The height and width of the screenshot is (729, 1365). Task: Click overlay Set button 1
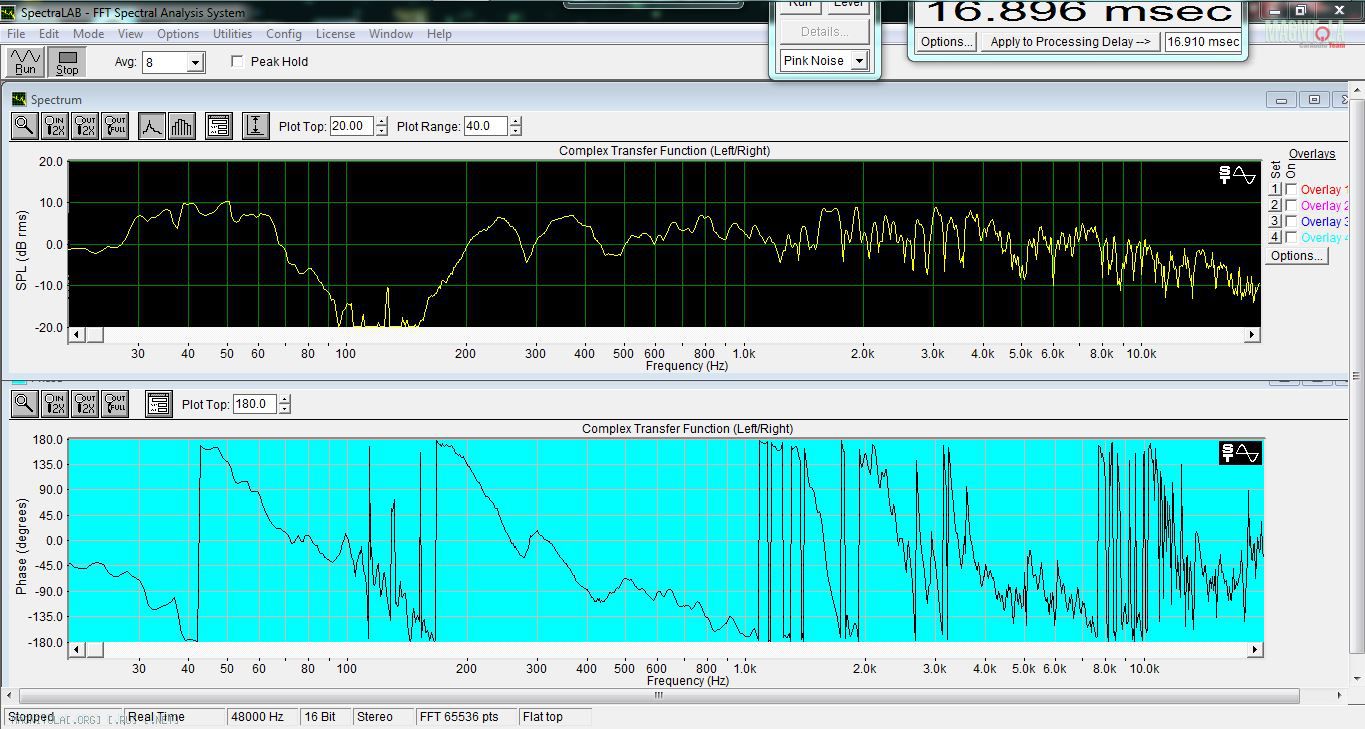point(1275,189)
